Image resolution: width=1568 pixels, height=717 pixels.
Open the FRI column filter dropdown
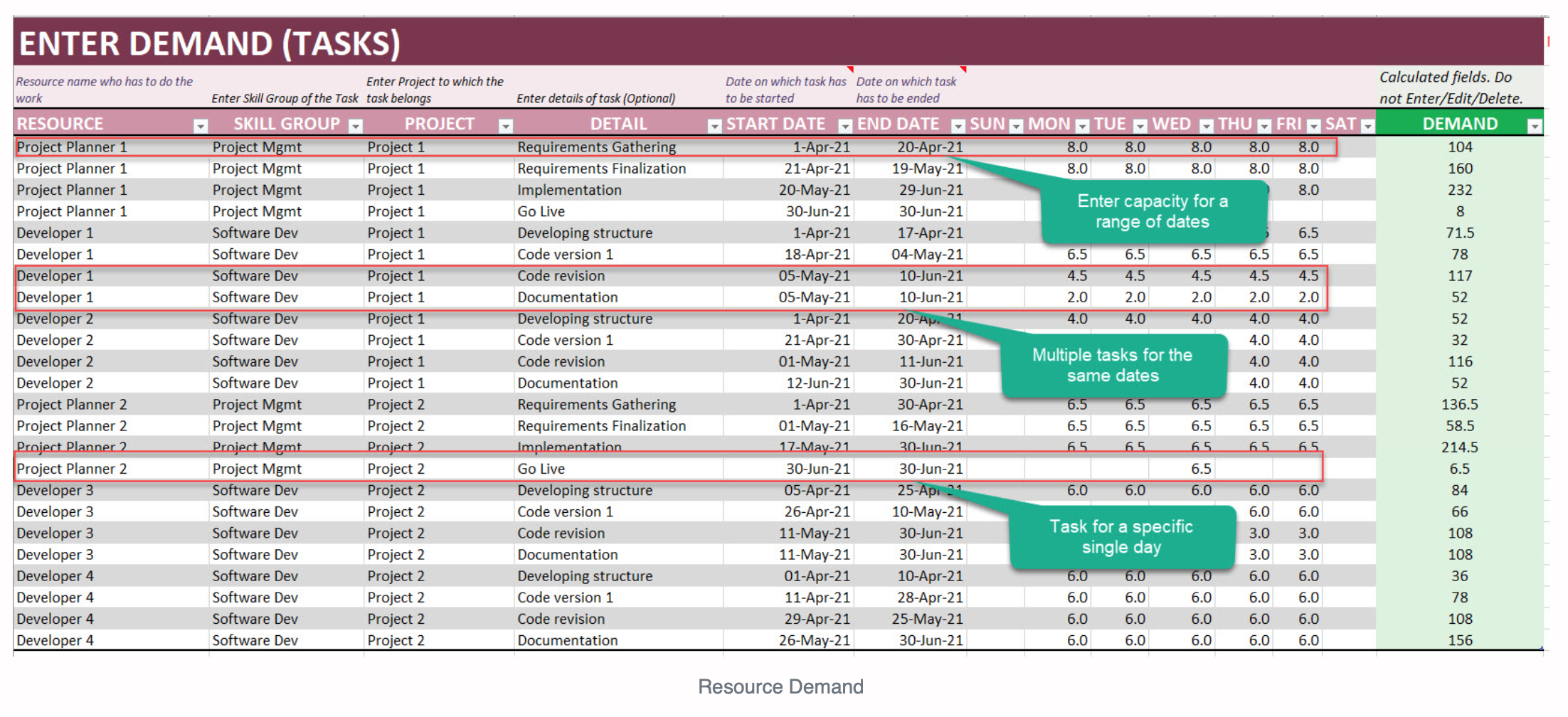[x=1314, y=126]
